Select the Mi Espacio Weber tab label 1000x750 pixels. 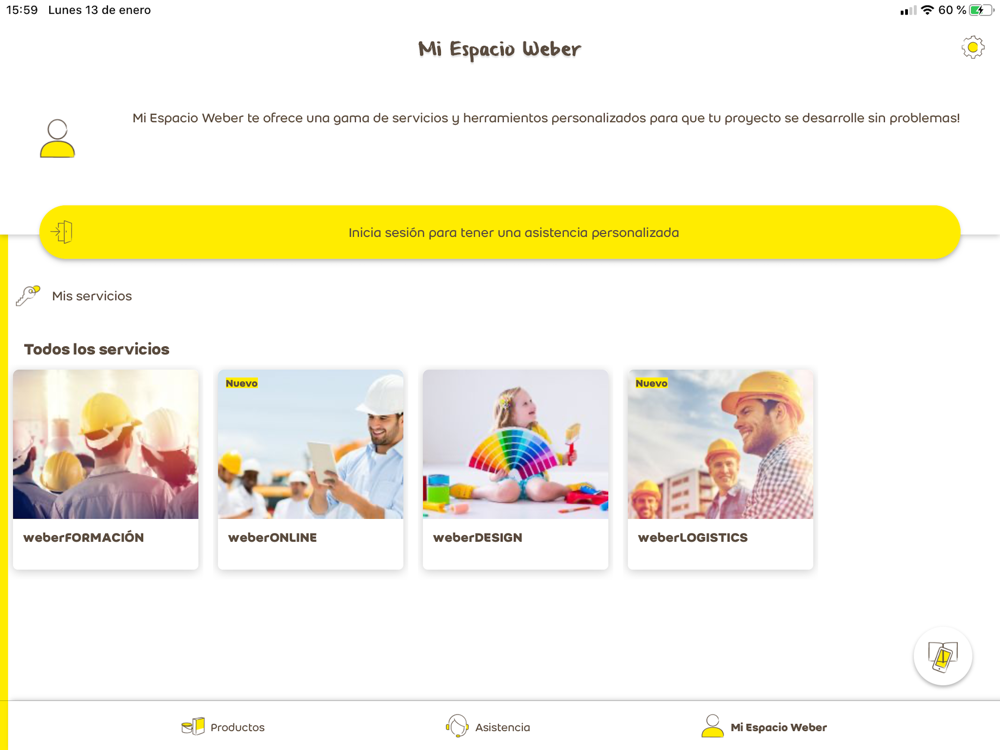(779, 727)
